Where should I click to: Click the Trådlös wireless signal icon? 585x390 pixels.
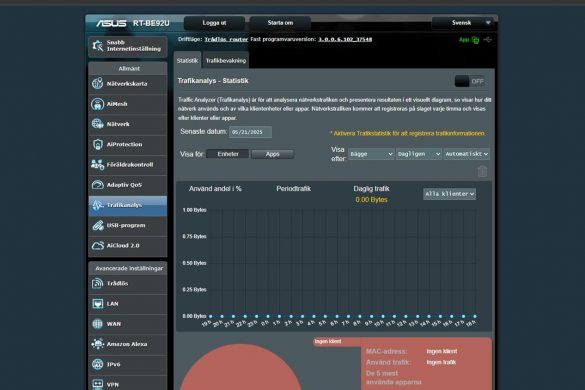[98, 284]
